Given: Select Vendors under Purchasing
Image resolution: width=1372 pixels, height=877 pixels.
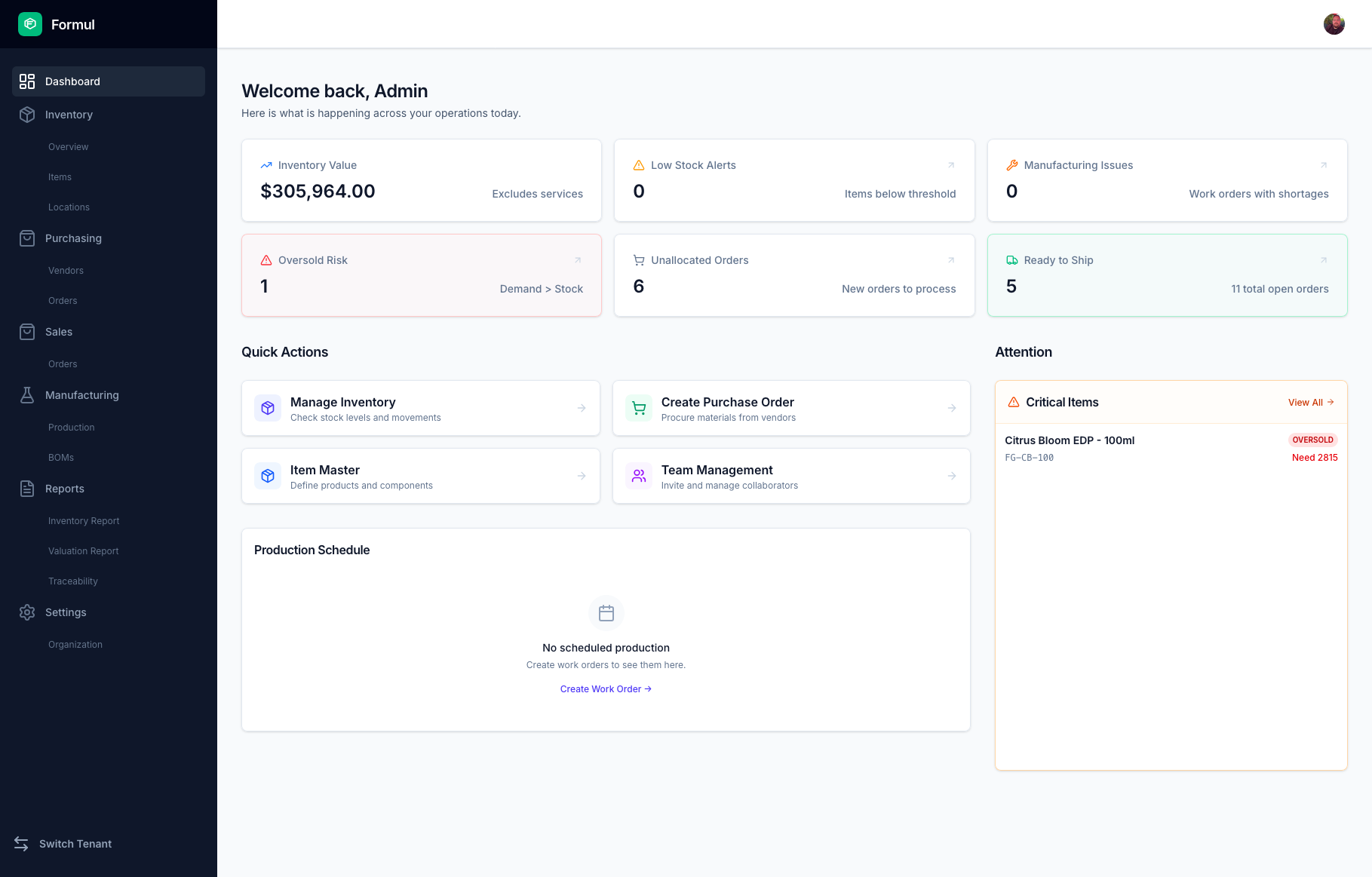Looking at the screenshot, I should point(66,270).
